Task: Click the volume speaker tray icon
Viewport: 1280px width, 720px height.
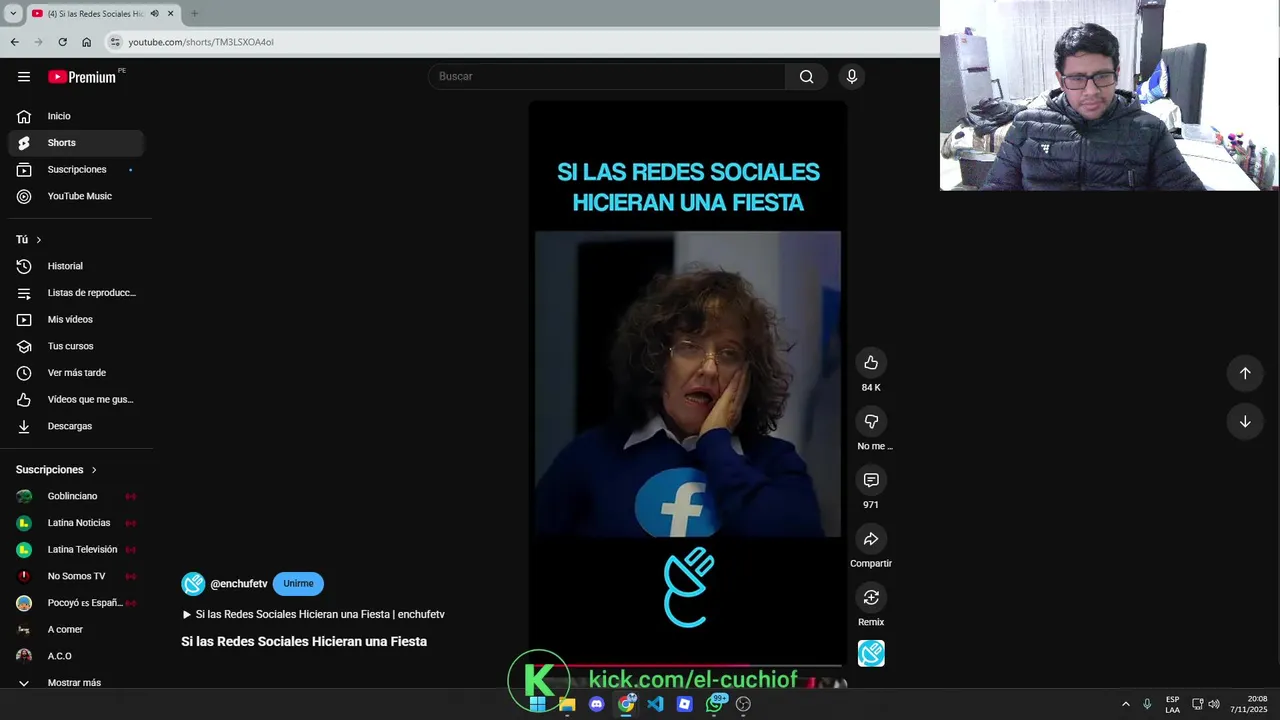Action: [1213, 704]
